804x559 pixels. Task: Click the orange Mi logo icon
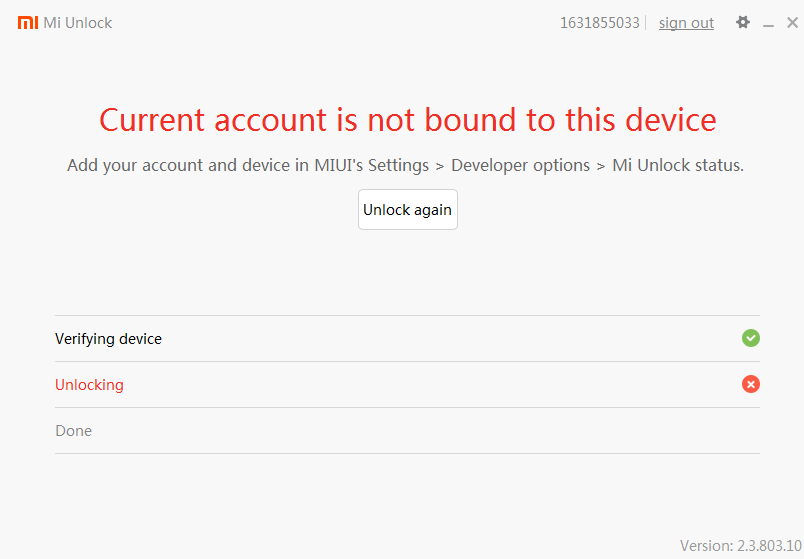28,22
